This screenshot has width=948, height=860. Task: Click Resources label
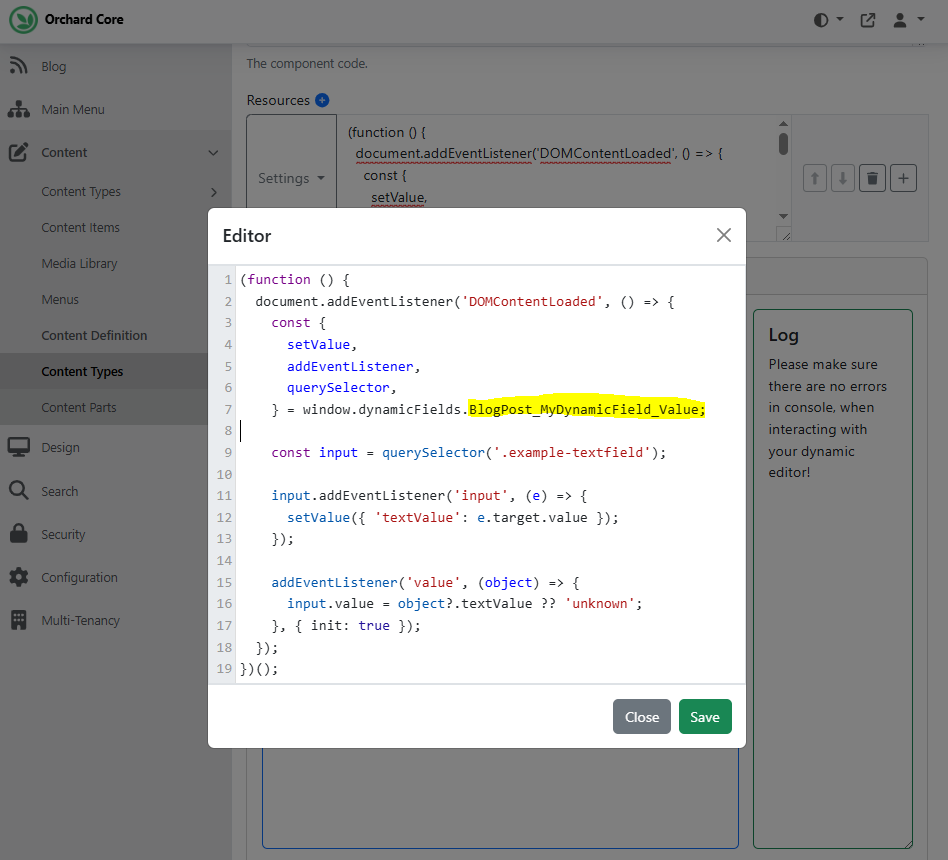[x=278, y=100]
